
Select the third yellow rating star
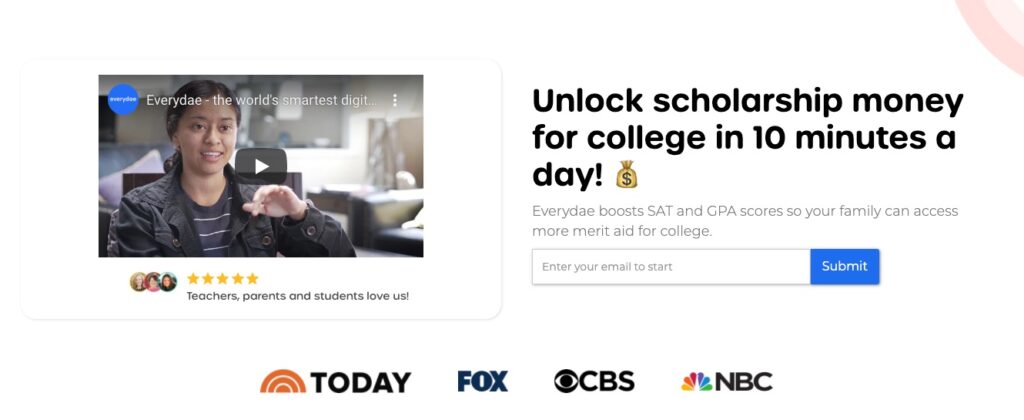pyautogui.click(x=223, y=279)
